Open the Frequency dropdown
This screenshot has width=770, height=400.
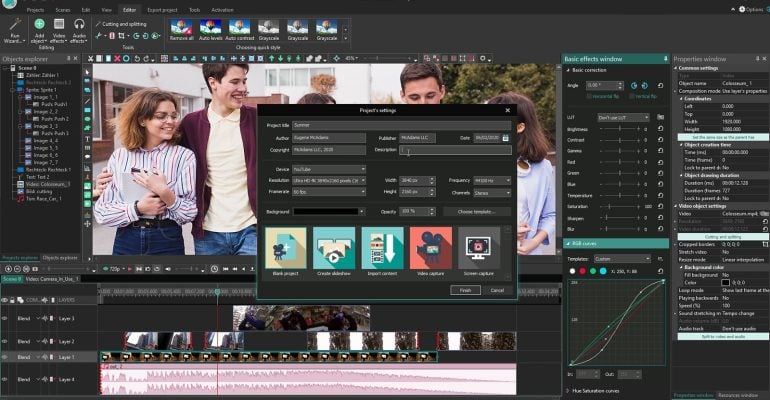(492, 181)
